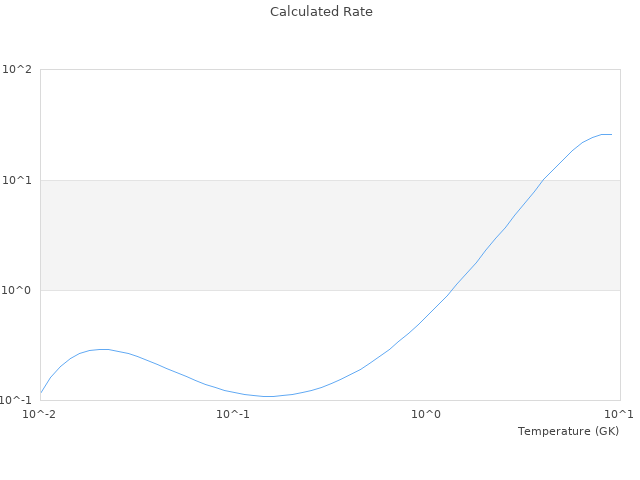Click the 10^-1 y-axis tick label
This screenshot has height=480, width=640.
(x=18, y=400)
